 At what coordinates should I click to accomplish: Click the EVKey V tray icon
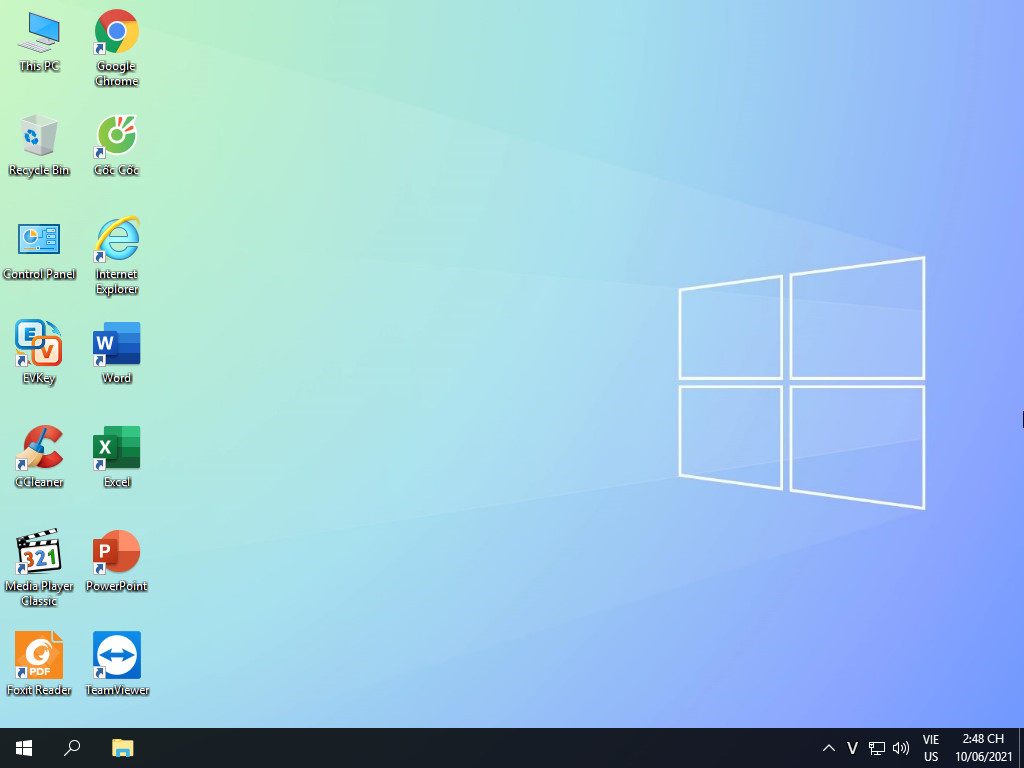click(x=852, y=748)
